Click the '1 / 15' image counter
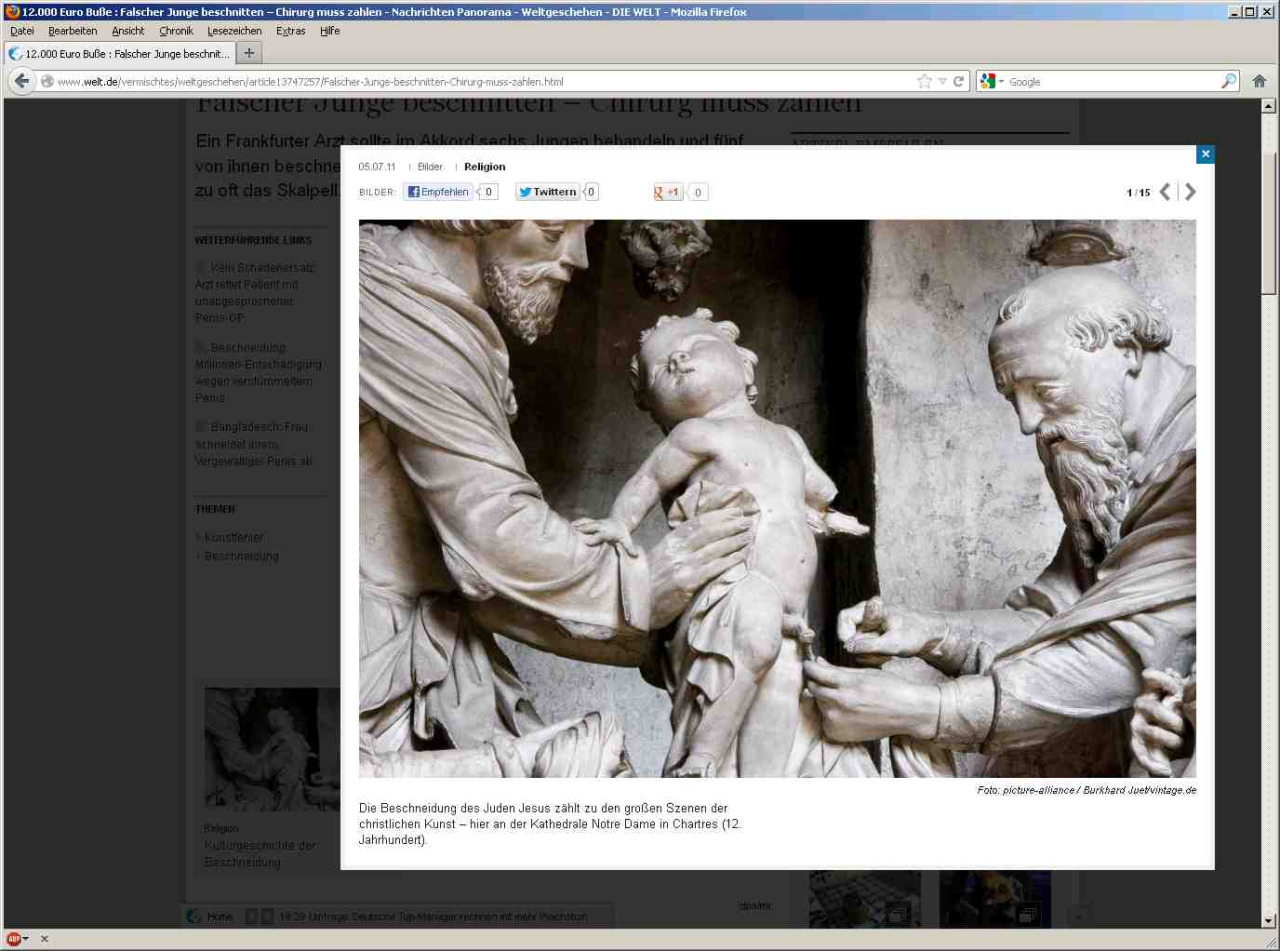The width and height of the screenshot is (1280, 951). pyautogui.click(x=1138, y=193)
